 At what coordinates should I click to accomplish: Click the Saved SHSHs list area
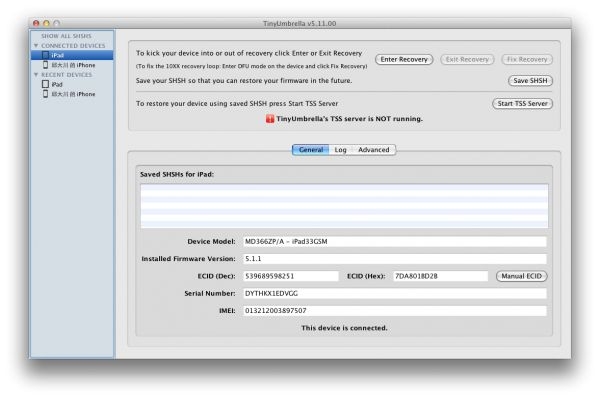click(x=344, y=206)
